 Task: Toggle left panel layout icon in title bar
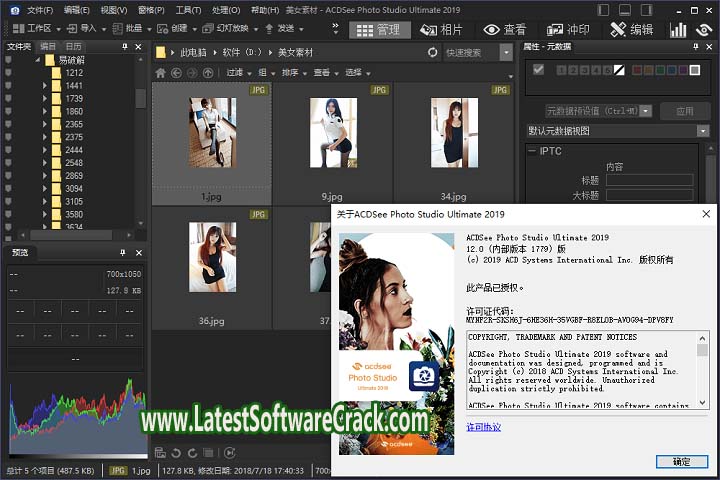603,10
